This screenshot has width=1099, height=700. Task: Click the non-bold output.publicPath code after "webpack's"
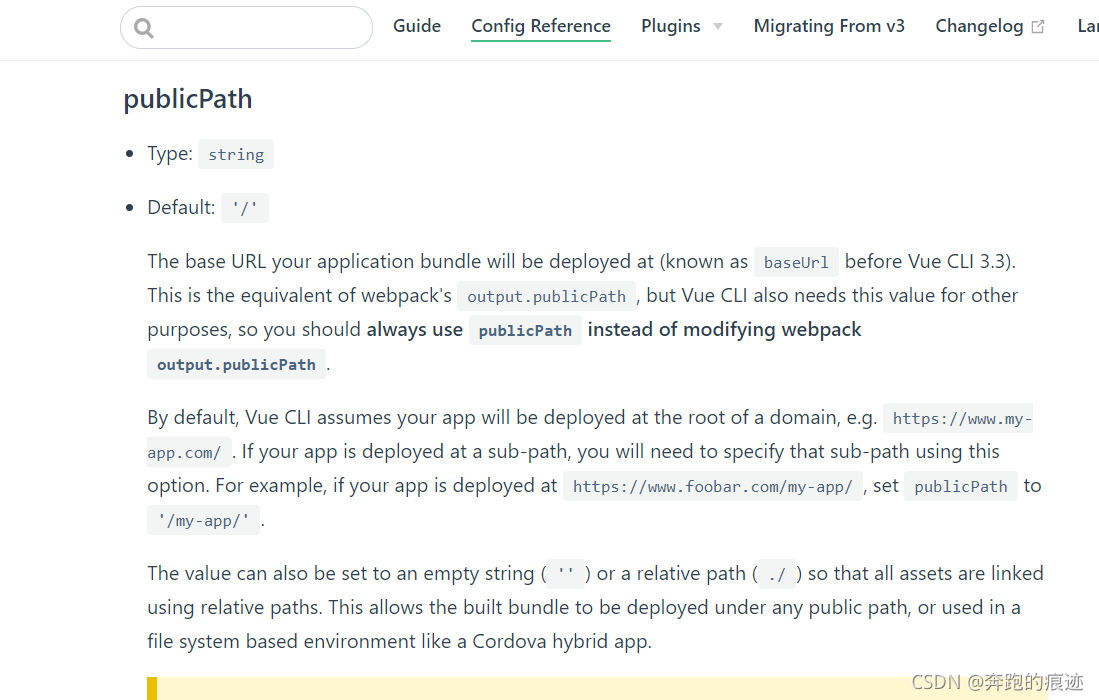(x=546, y=296)
